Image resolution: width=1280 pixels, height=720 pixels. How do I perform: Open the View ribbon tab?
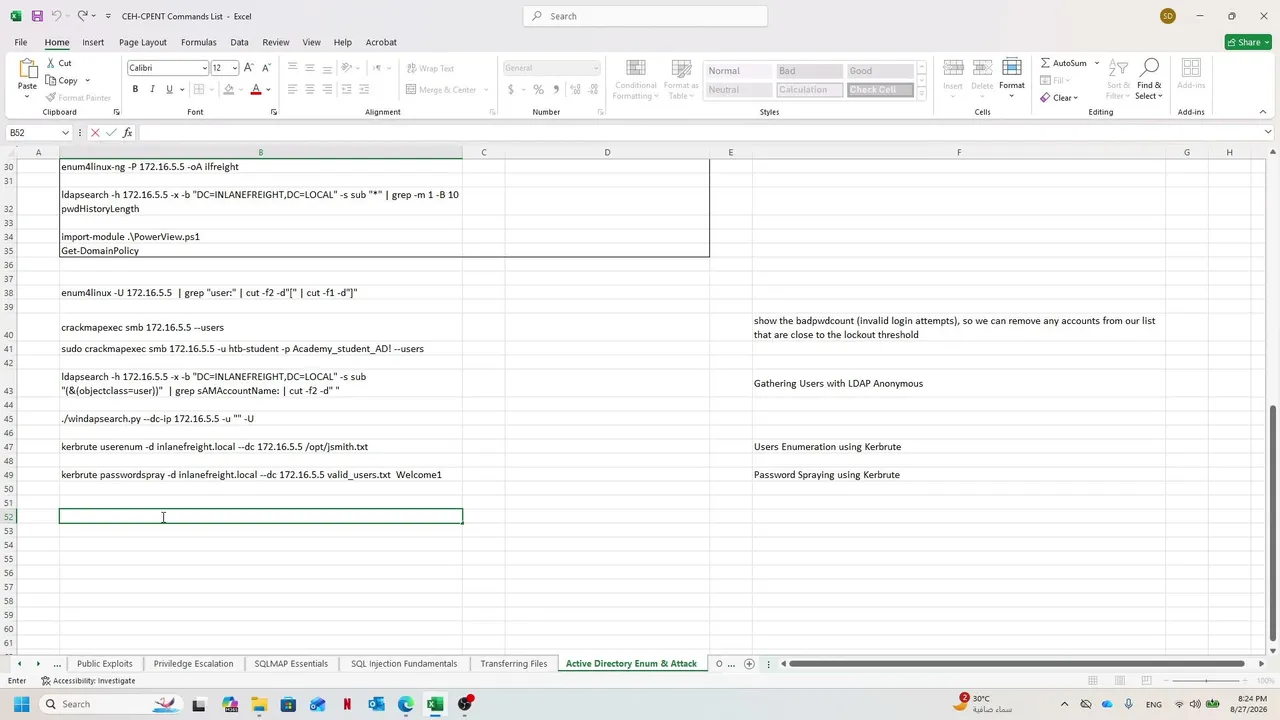[x=312, y=42]
